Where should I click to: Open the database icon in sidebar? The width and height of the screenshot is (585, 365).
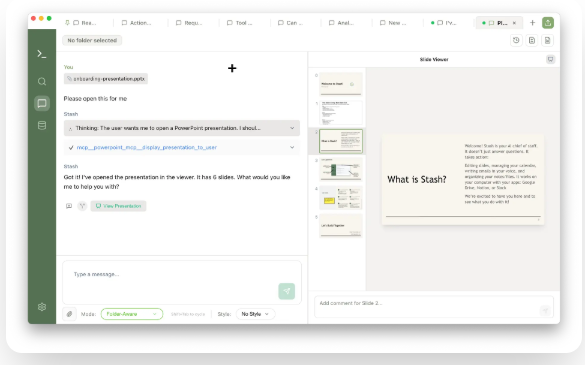click(x=42, y=125)
